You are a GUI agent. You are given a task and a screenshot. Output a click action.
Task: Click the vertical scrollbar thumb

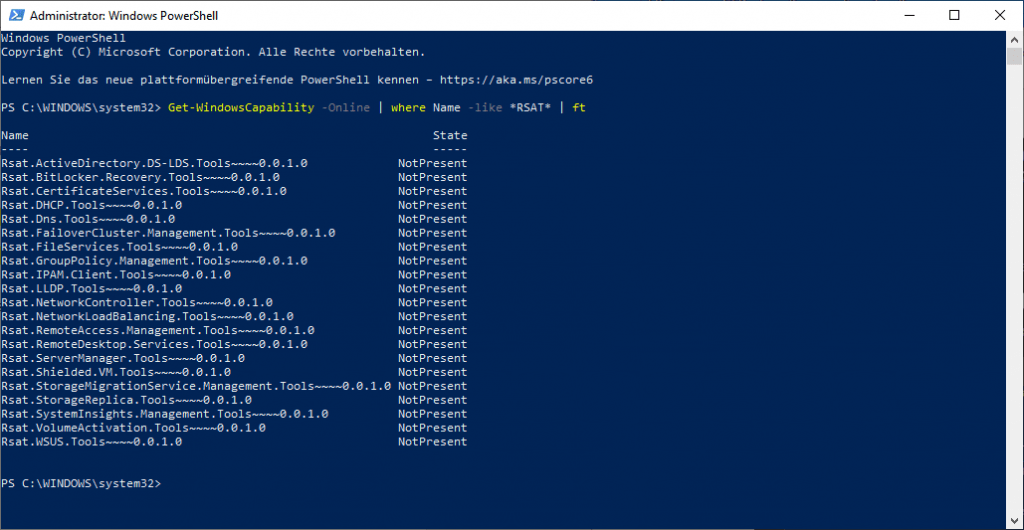(1015, 57)
